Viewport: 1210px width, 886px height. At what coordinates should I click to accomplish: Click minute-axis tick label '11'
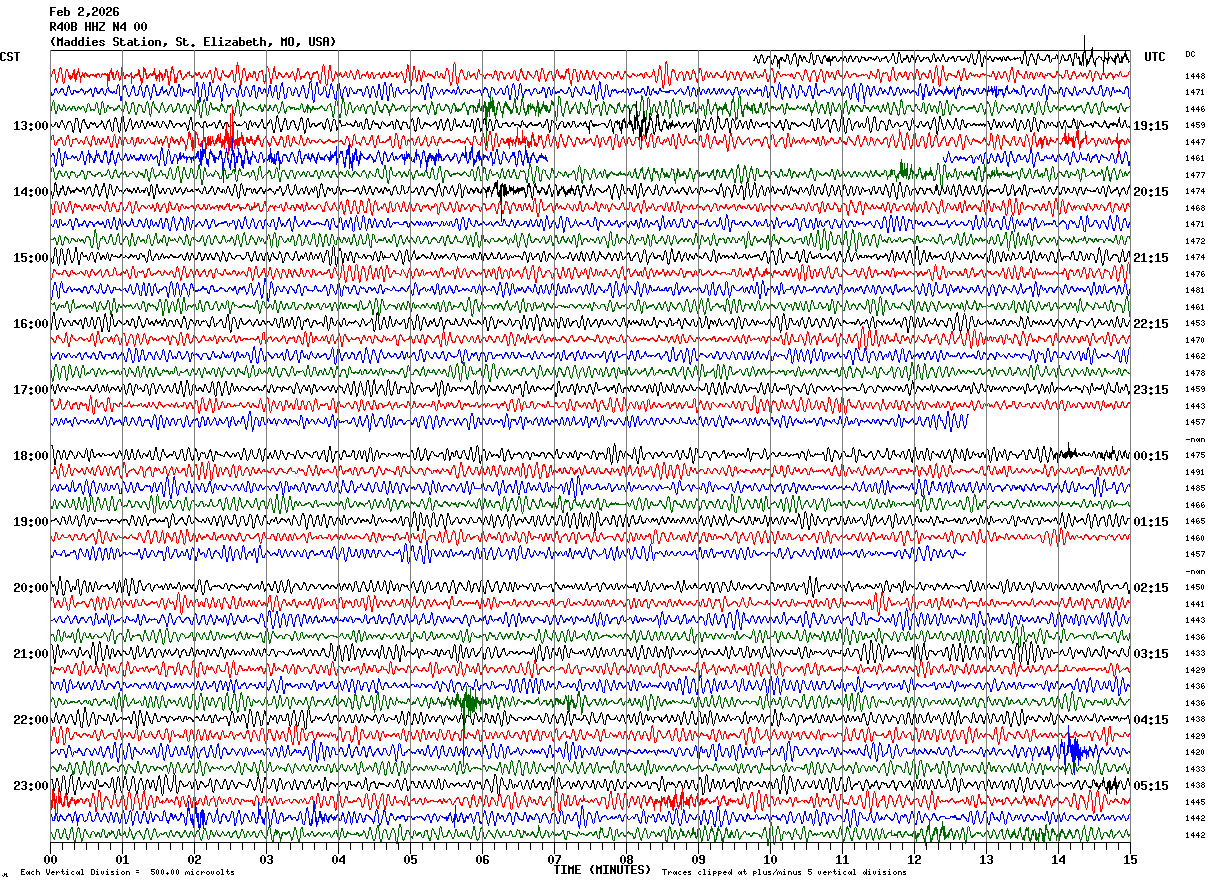842,858
